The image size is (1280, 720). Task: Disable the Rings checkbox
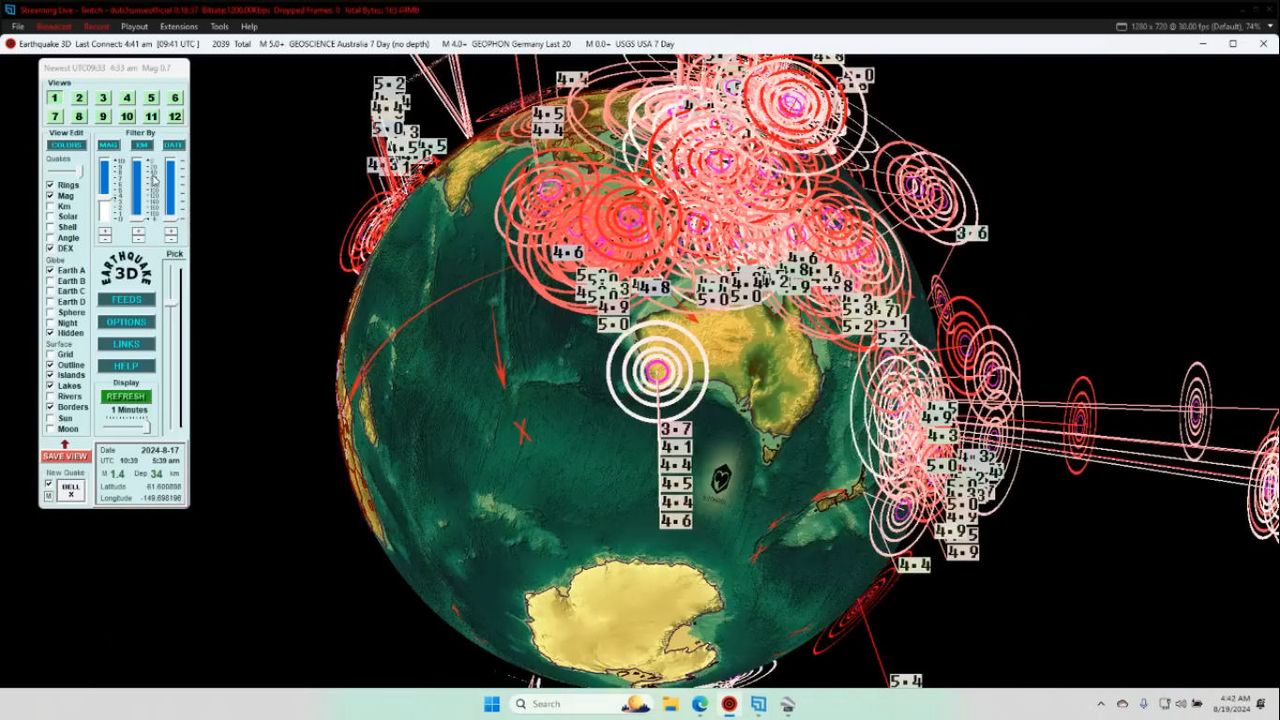51,185
